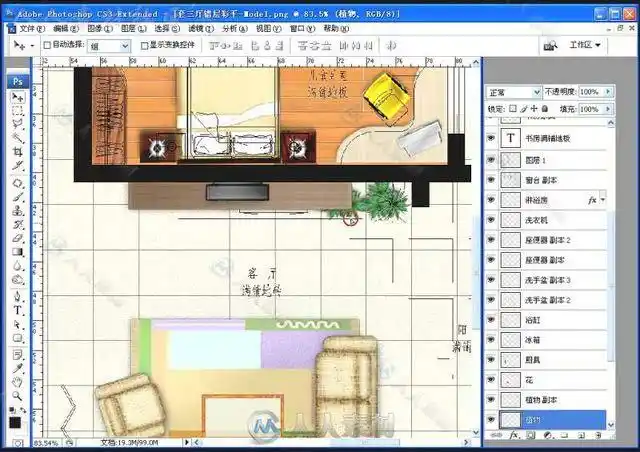Select the Rectangular Marquee tool
Viewport: 640px width, 452px height.
point(17,111)
